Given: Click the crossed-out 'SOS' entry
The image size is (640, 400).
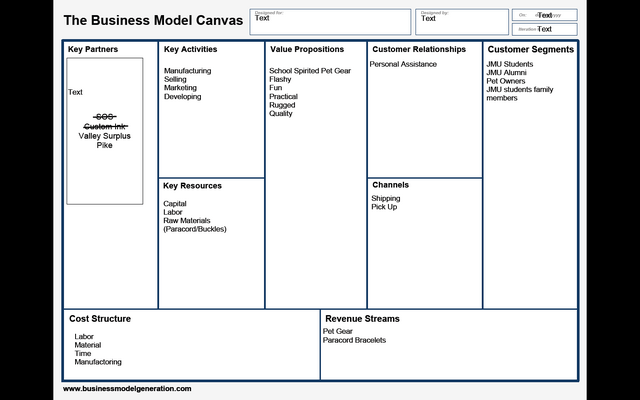Looking at the screenshot, I should [104, 117].
